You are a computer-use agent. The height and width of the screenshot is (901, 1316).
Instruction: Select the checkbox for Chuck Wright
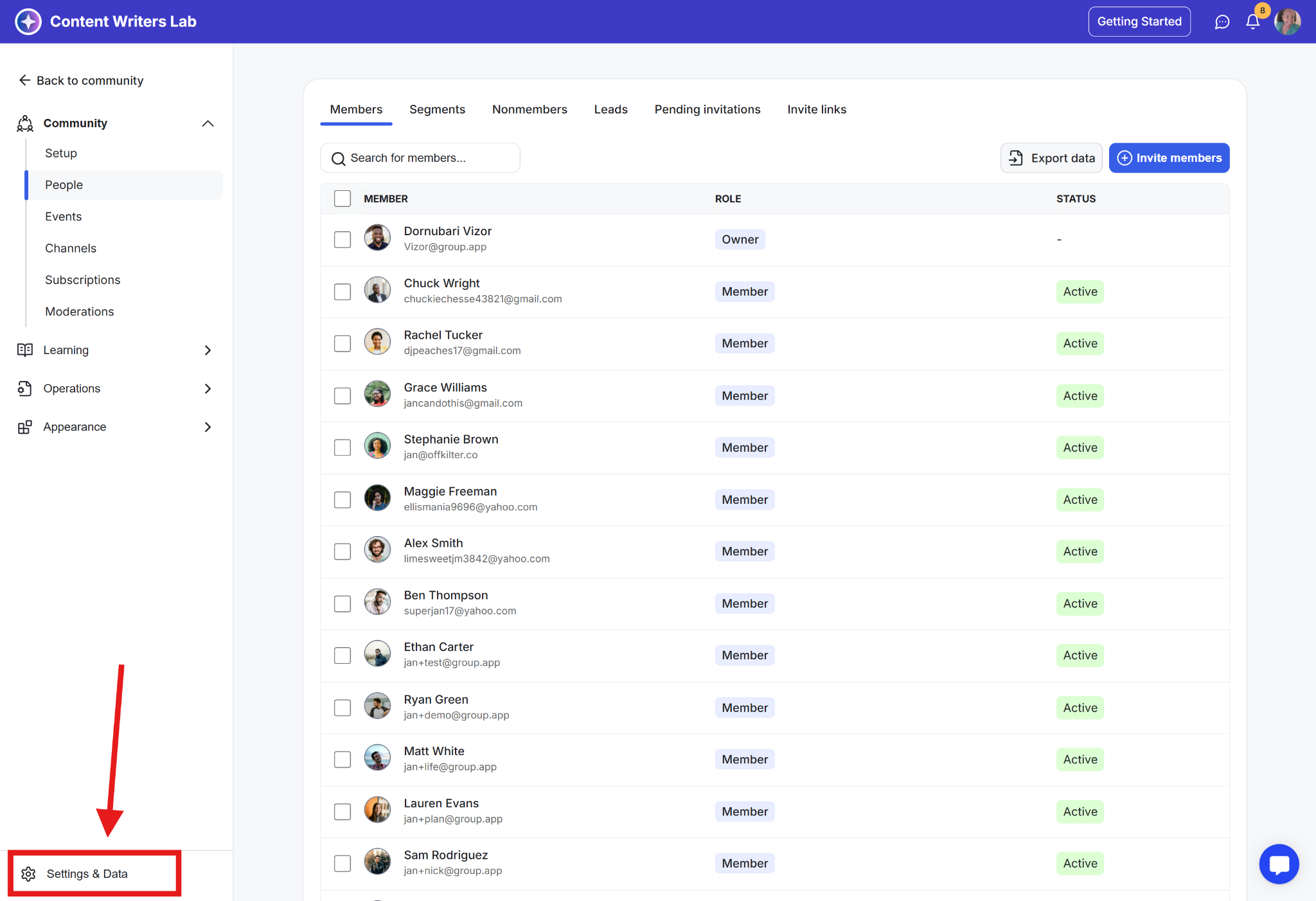point(342,292)
